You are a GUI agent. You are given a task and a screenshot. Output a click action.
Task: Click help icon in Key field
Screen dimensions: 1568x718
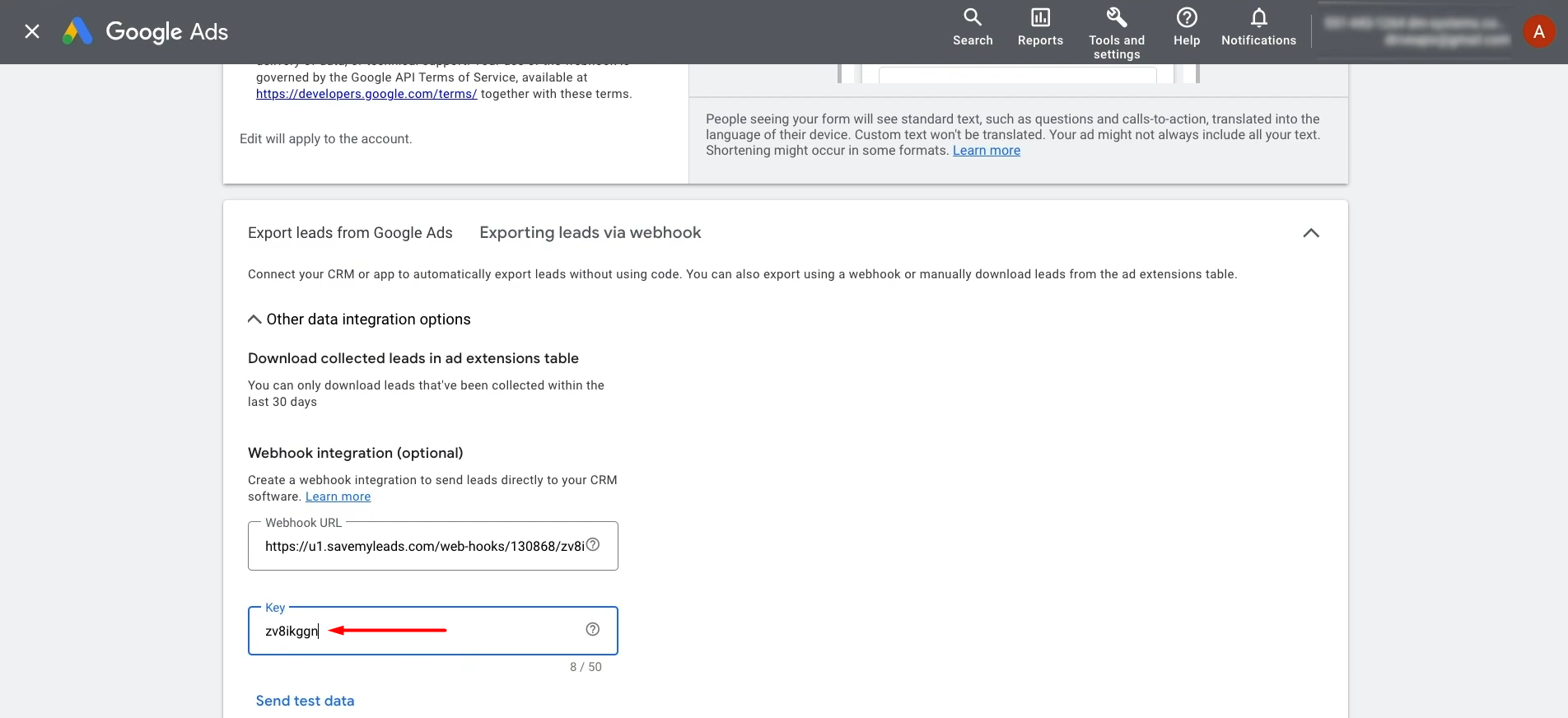coord(593,629)
